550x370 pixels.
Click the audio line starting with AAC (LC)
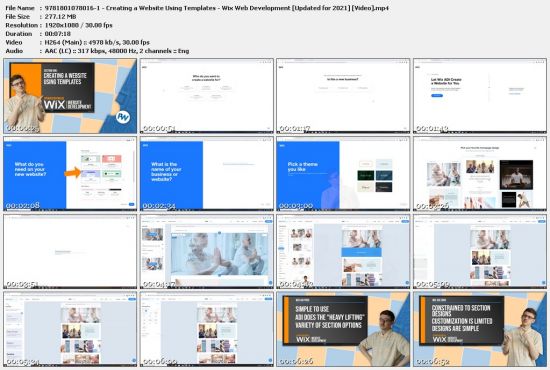click(117, 51)
